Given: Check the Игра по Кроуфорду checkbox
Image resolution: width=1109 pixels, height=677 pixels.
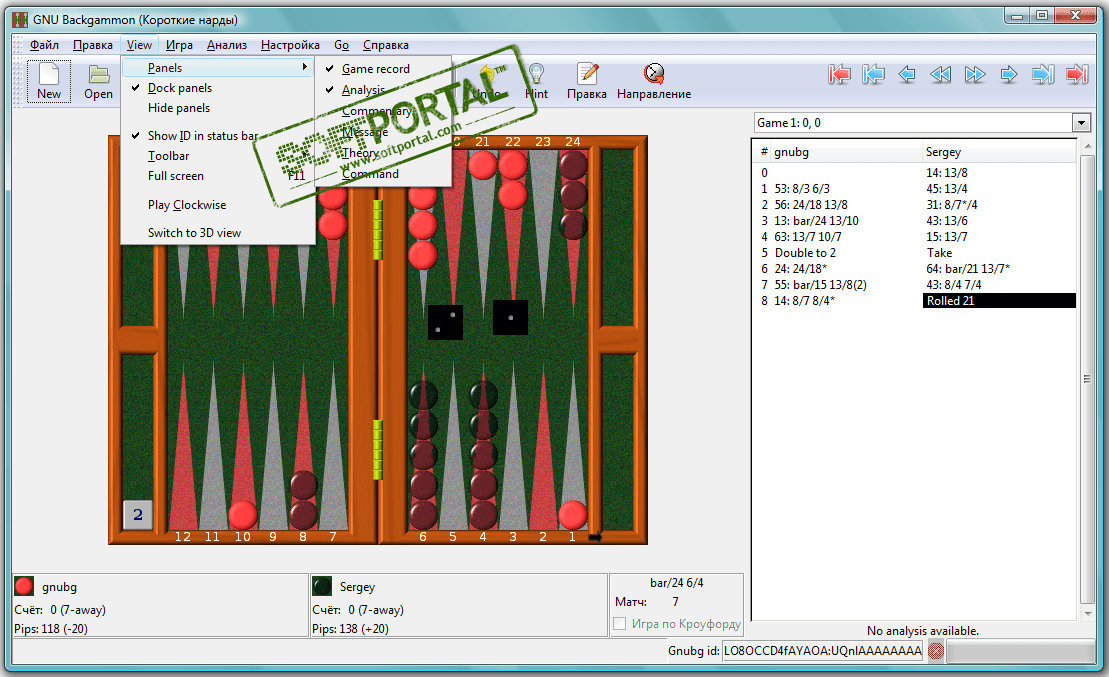Looking at the screenshot, I should 620,624.
